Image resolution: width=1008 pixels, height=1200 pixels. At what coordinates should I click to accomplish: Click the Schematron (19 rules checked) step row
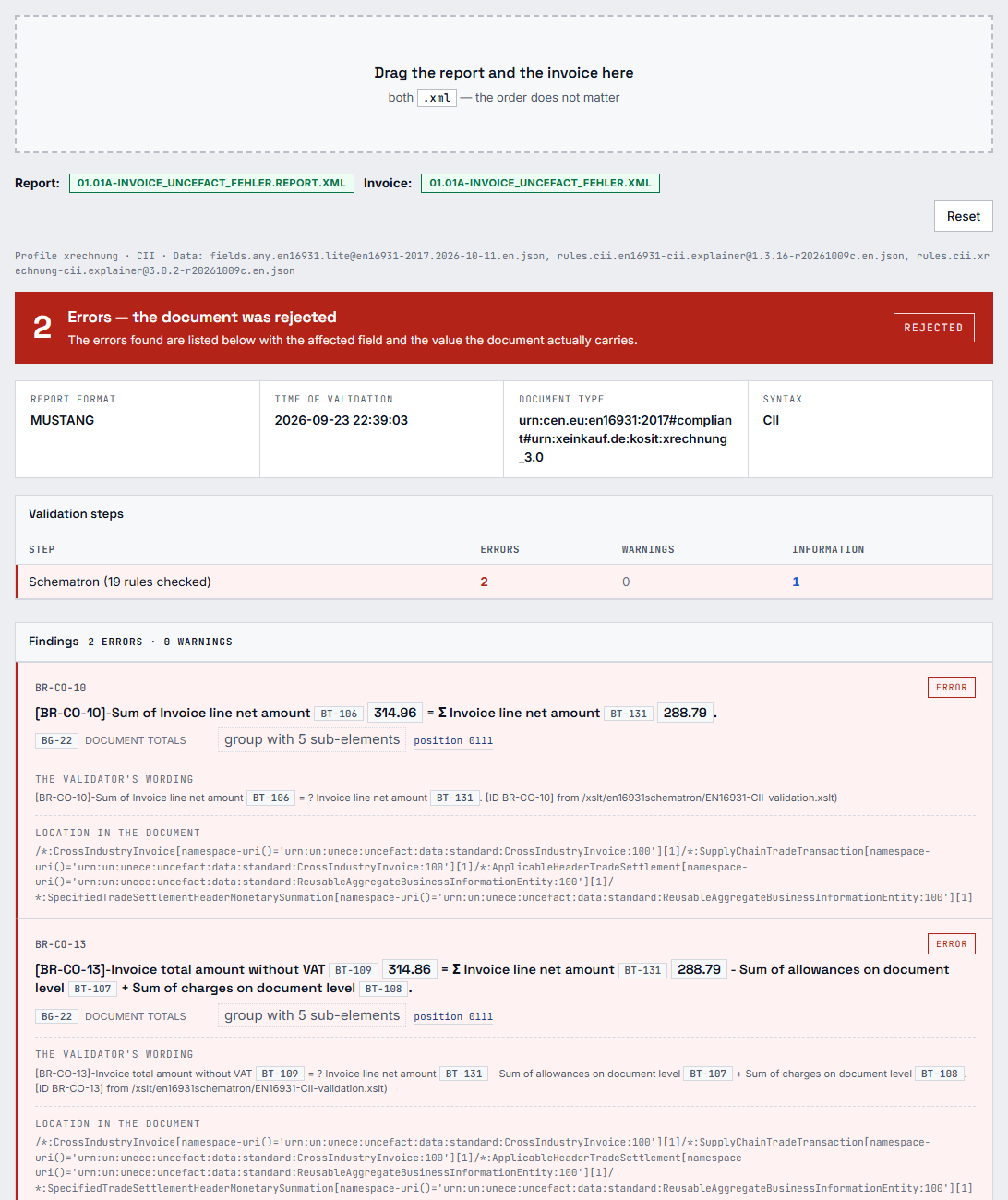(x=504, y=582)
